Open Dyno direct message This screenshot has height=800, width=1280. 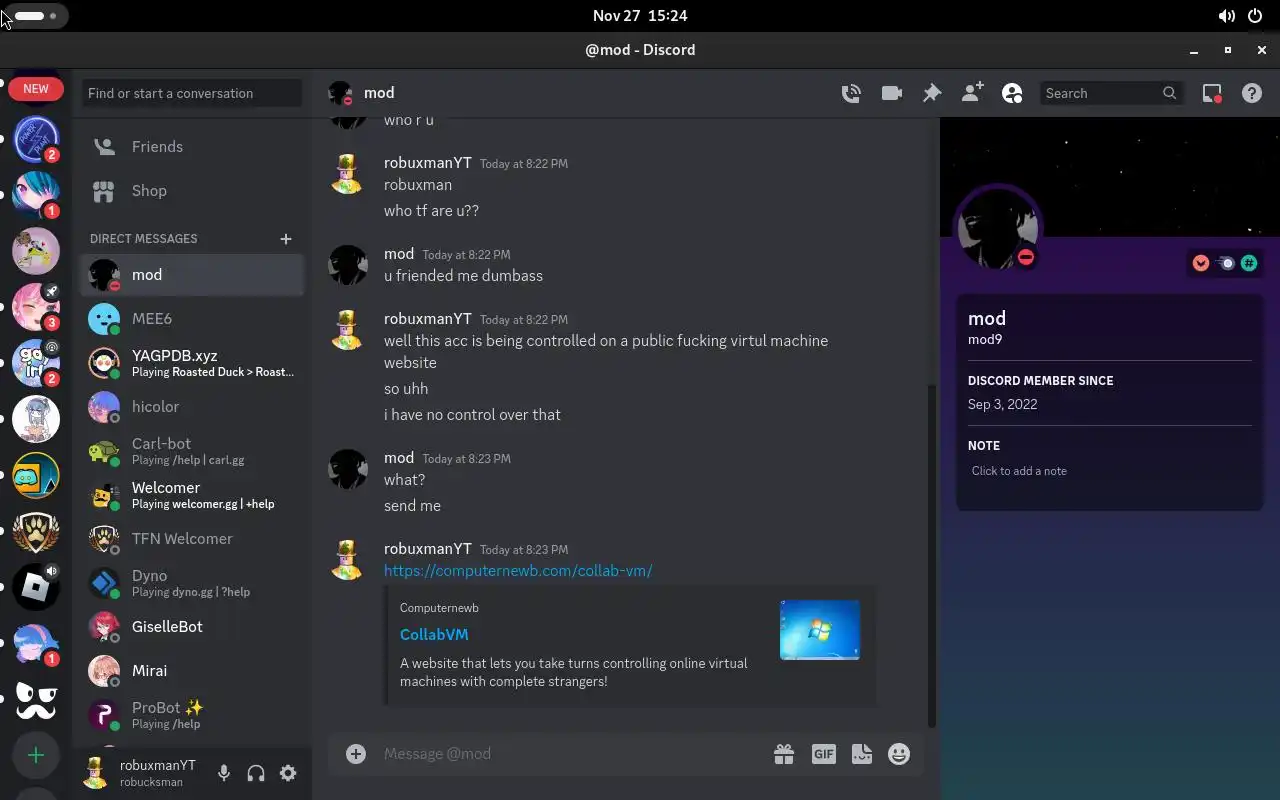(x=192, y=582)
